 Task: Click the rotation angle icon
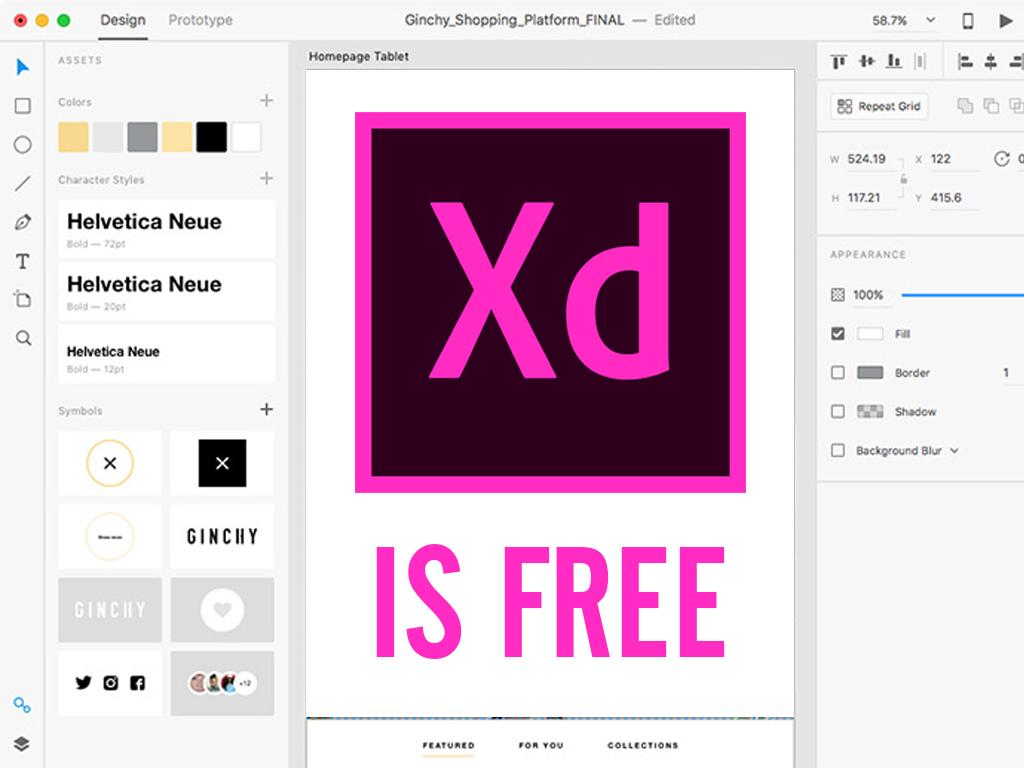pos(1002,159)
